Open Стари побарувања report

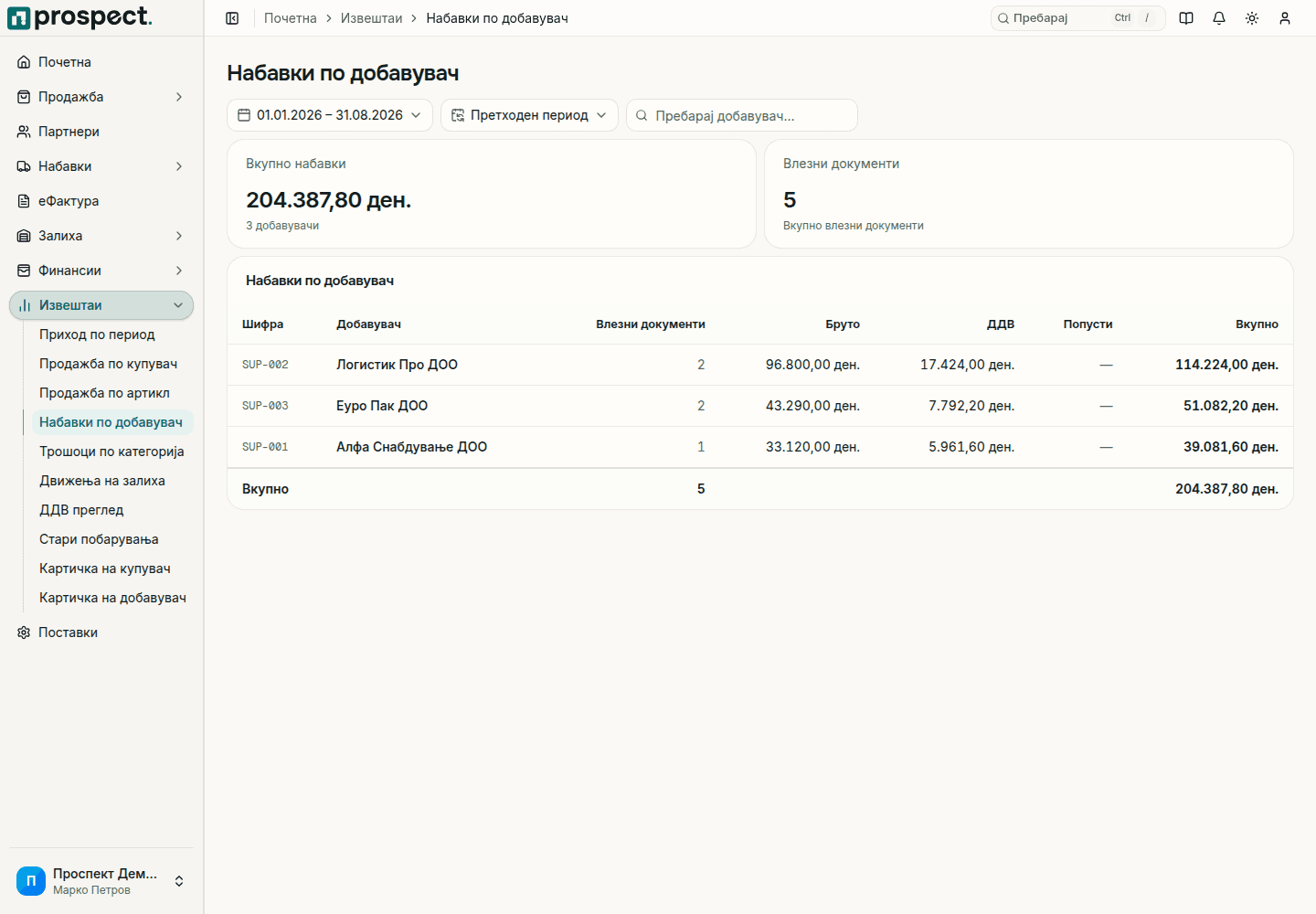click(99, 539)
